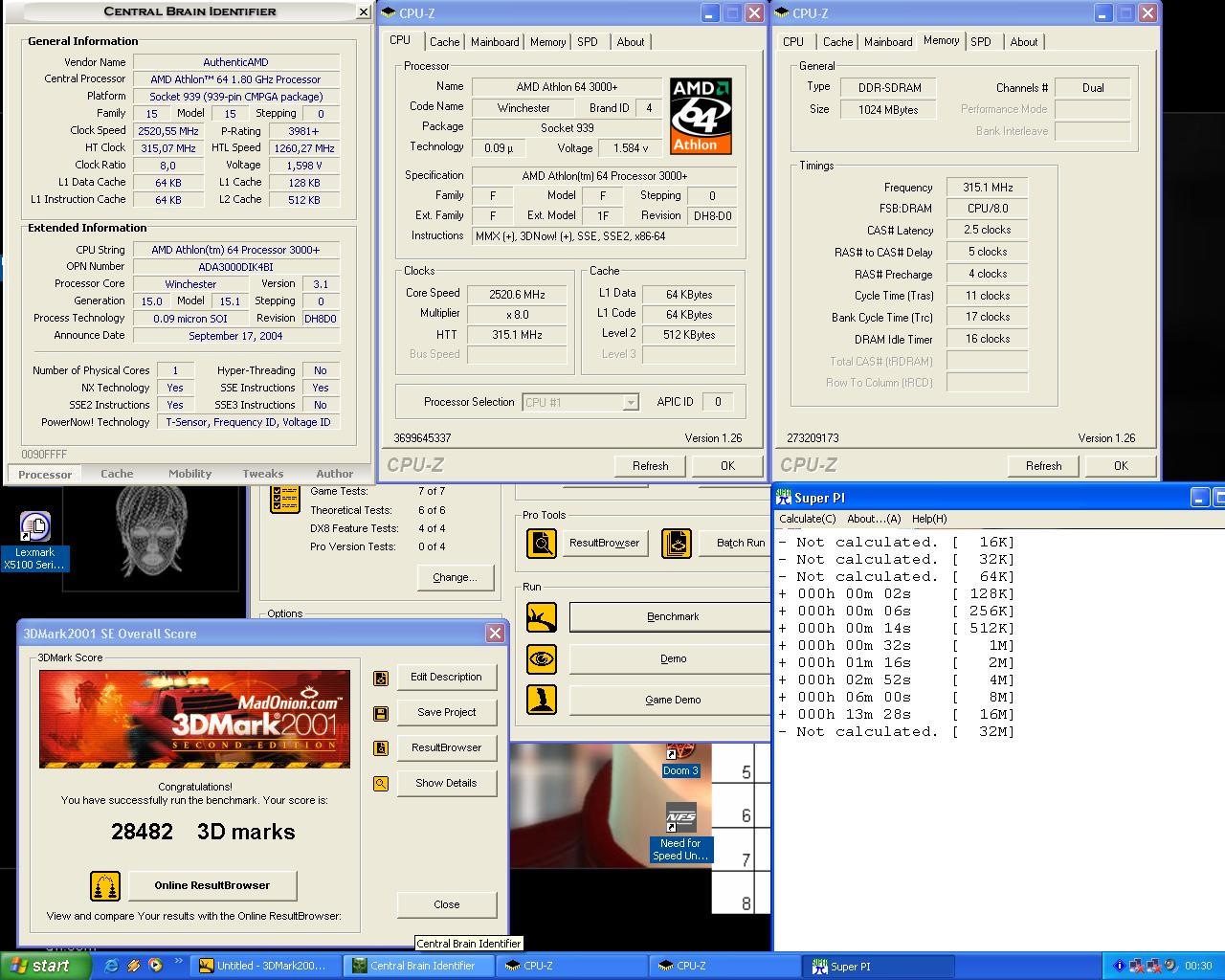Click the first system tray icon
The height and width of the screenshot is (980, 1225).
point(1119,966)
